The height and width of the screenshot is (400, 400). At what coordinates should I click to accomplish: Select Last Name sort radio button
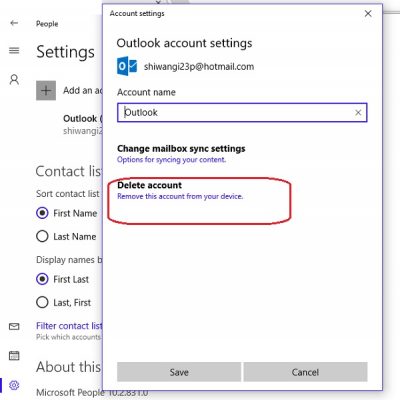42,236
